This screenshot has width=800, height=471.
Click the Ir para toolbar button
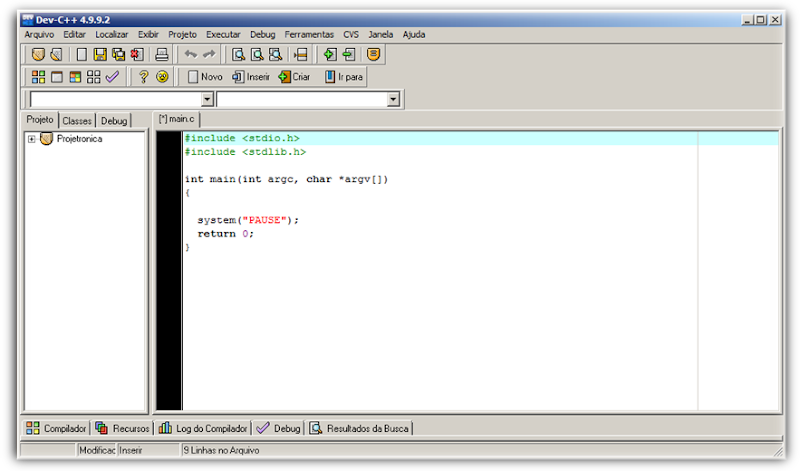[344, 77]
